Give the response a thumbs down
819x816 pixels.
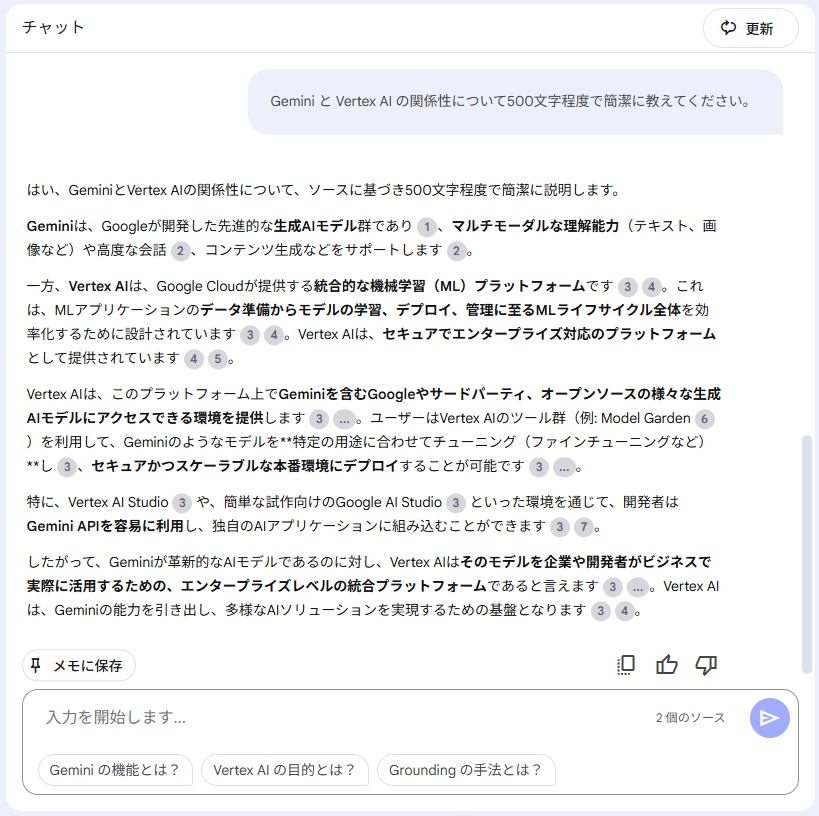point(706,665)
